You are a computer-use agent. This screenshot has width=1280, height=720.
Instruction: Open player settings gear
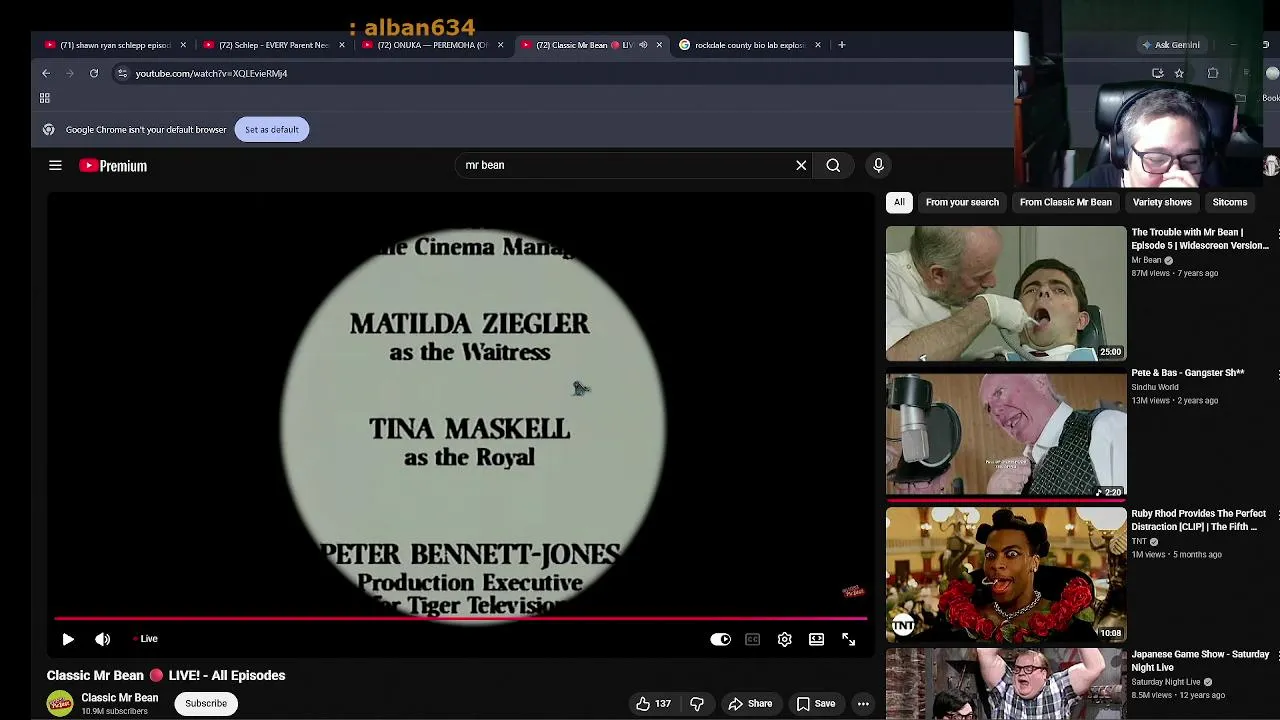pos(784,639)
